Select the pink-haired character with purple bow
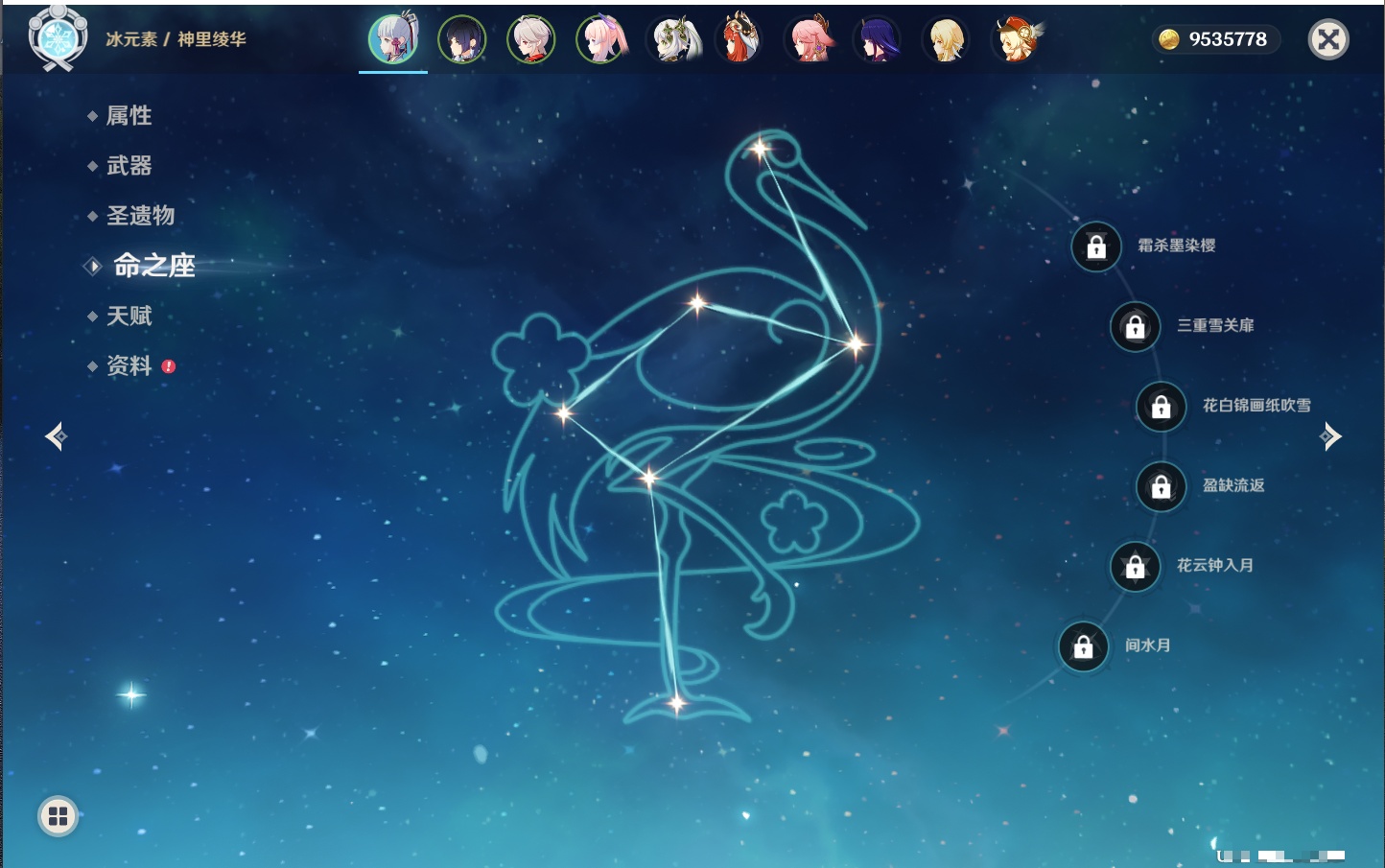Screen dimensions: 1385x868 601,39
